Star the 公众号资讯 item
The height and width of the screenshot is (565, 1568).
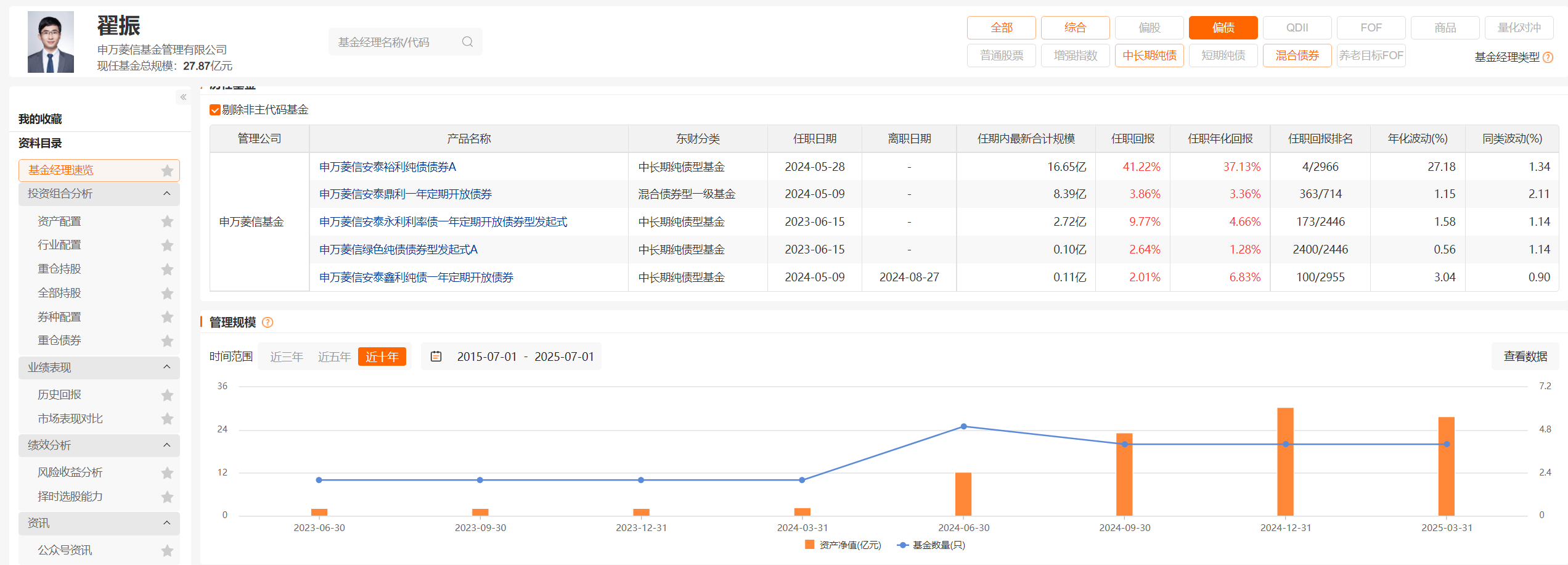167,550
